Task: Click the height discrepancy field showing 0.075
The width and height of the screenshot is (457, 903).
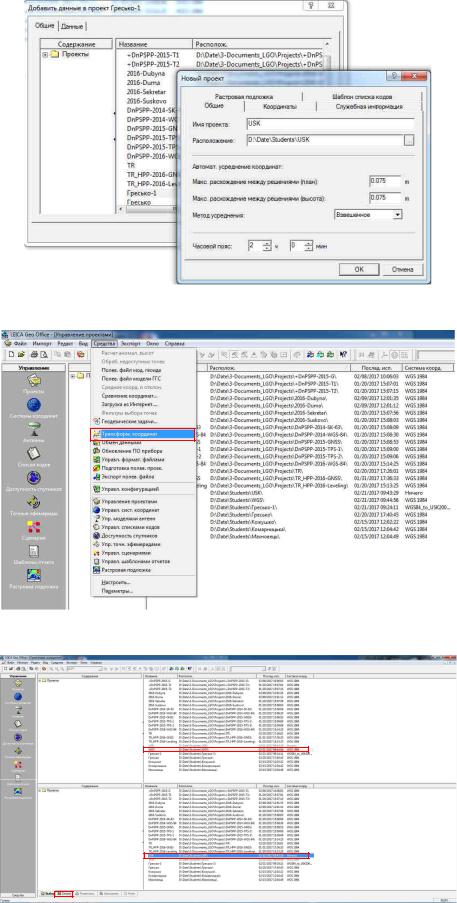Action: 384,197
